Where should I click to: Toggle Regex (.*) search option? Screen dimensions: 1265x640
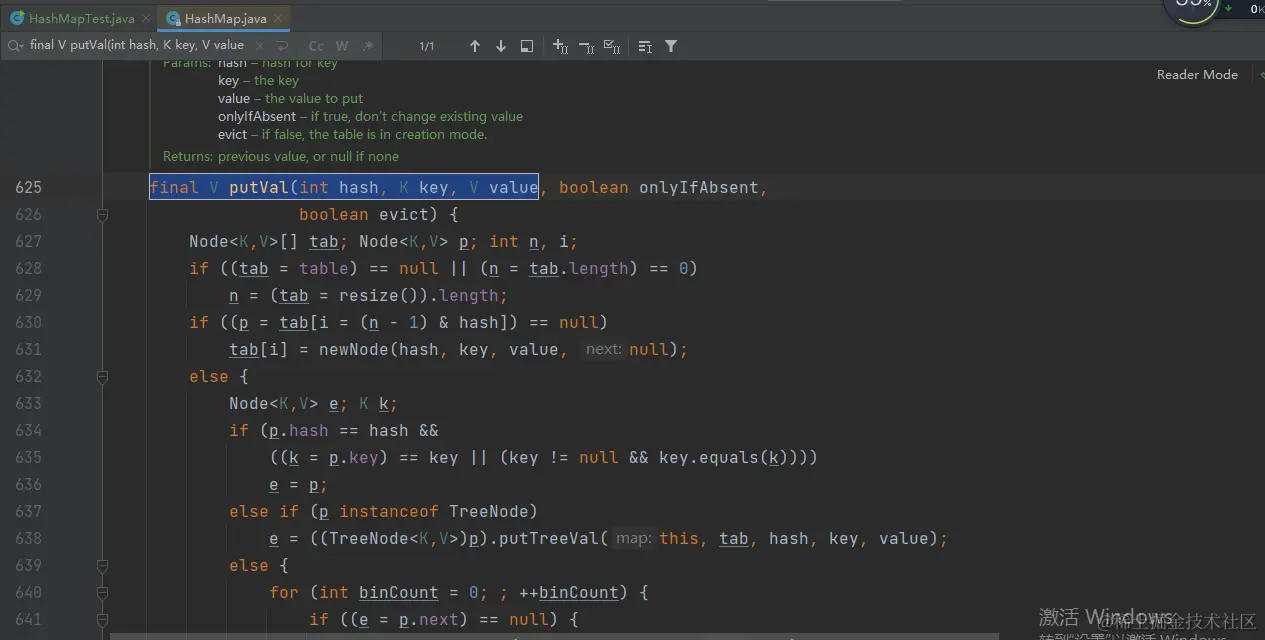coord(367,46)
